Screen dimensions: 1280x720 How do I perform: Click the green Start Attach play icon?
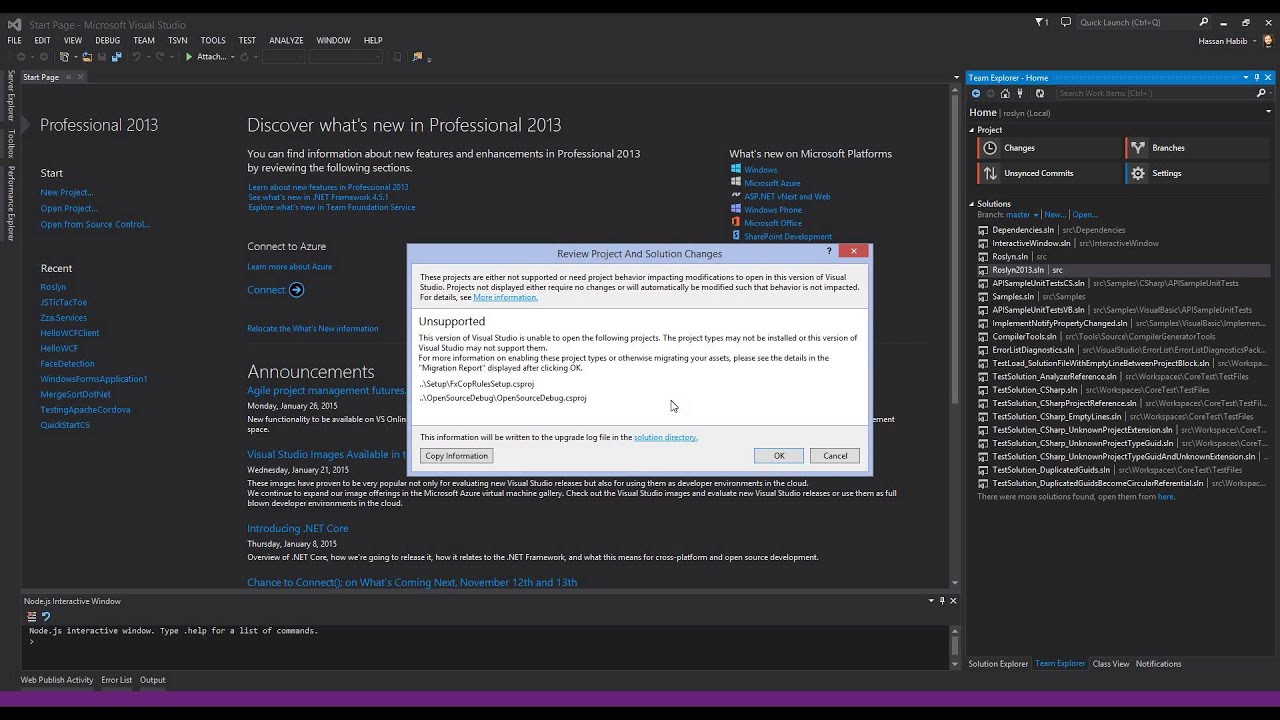[x=189, y=57]
